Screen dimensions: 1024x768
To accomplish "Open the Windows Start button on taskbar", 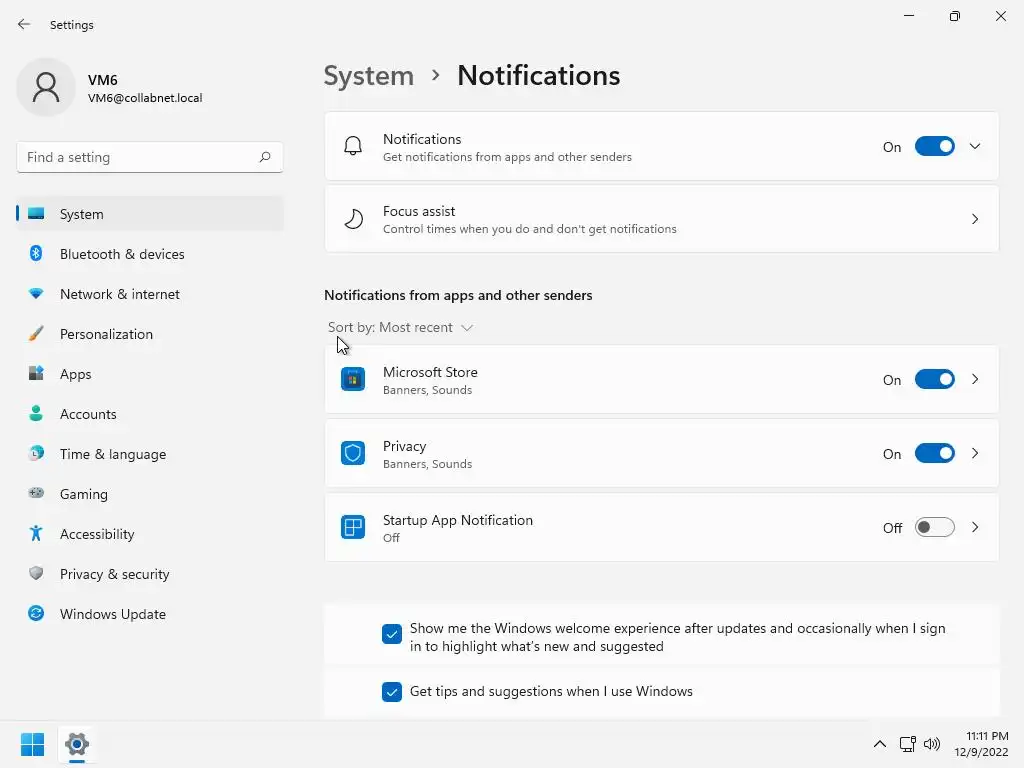I will coord(32,744).
